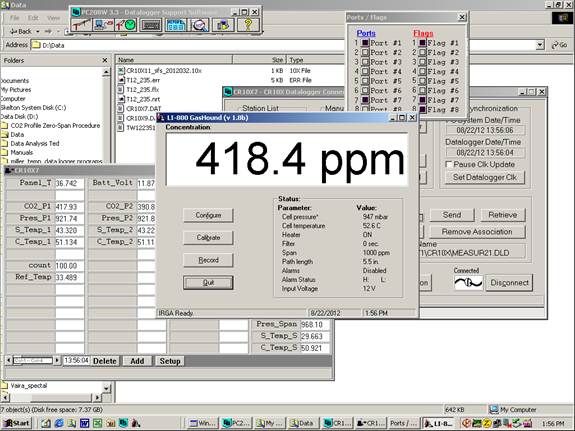Click the Panel_T value field 36.742
The width and height of the screenshot is (575, 431).
pos(69,183)
